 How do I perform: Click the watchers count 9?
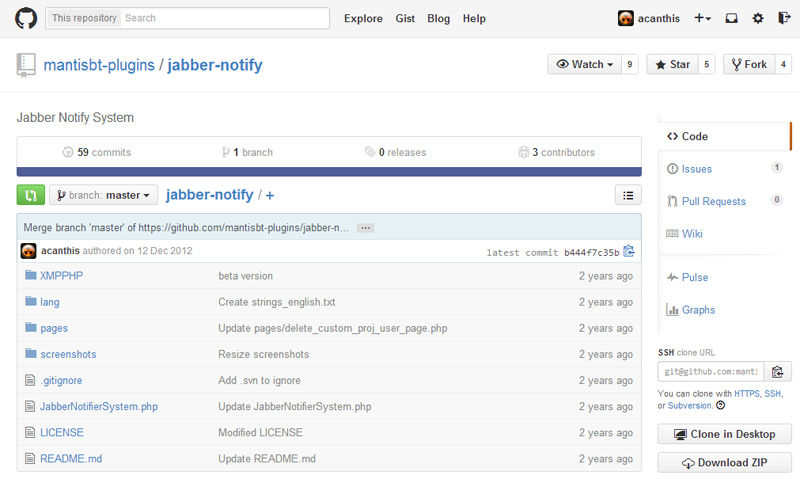[630, 64]
